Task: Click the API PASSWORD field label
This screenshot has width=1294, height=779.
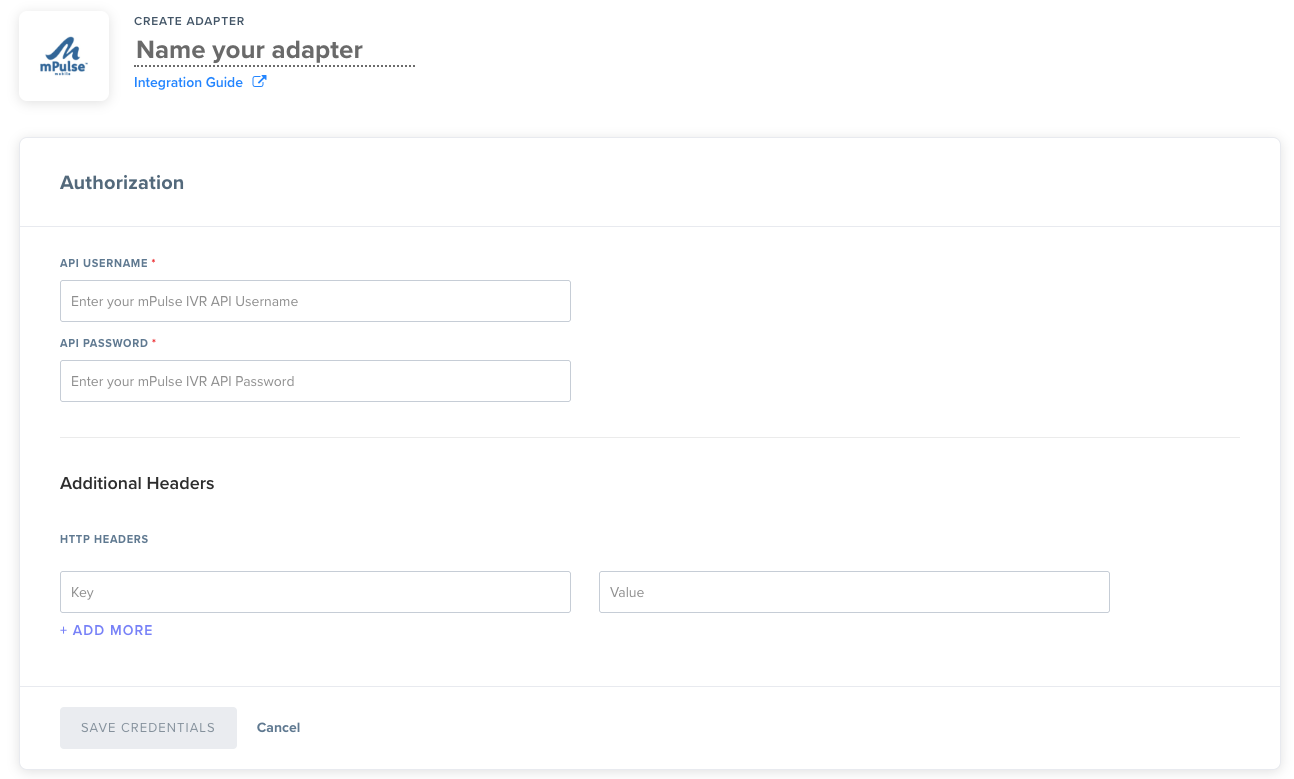Action: (x=104, y=343)
